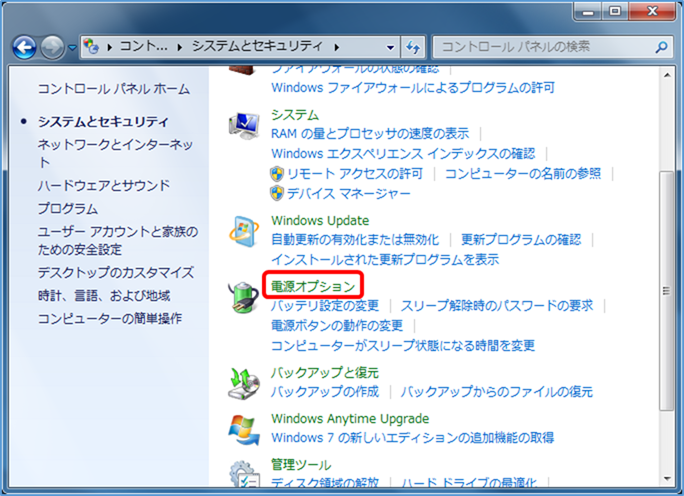The image size is (684, 496).
Task: Click バックアップからのファイルの復元 link
Action: [497, 392]
